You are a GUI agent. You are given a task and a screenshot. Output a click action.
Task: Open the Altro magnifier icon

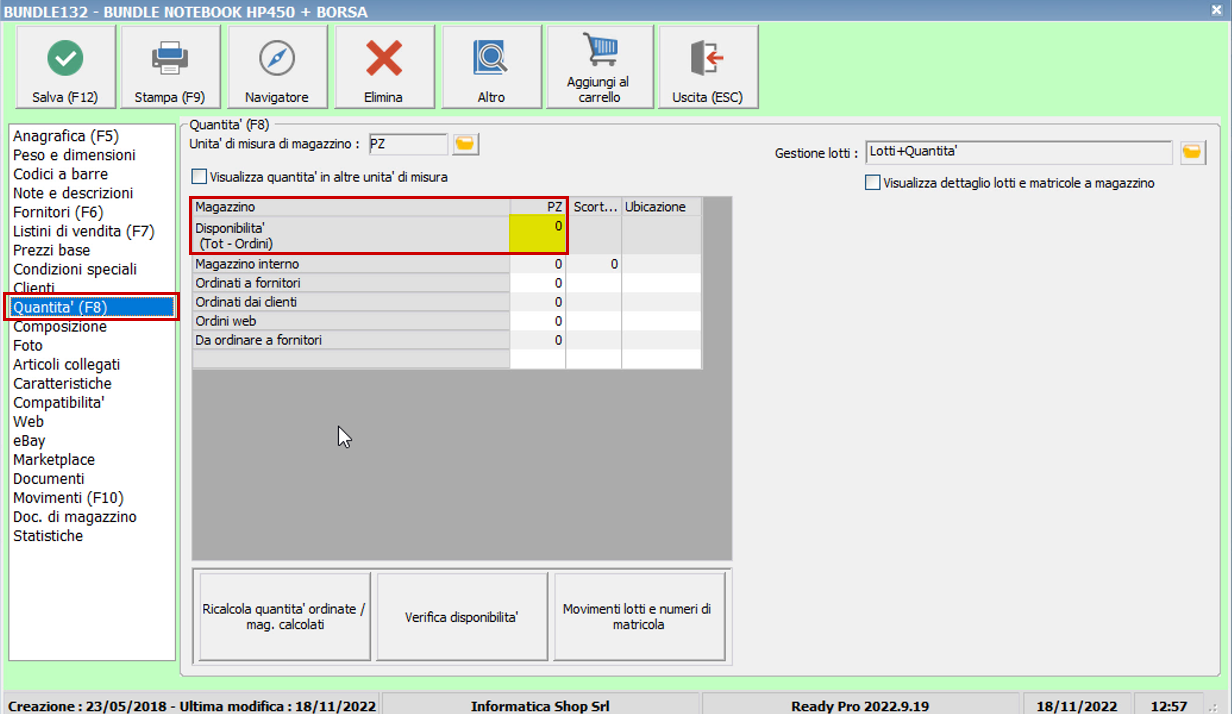coord(491,59)
